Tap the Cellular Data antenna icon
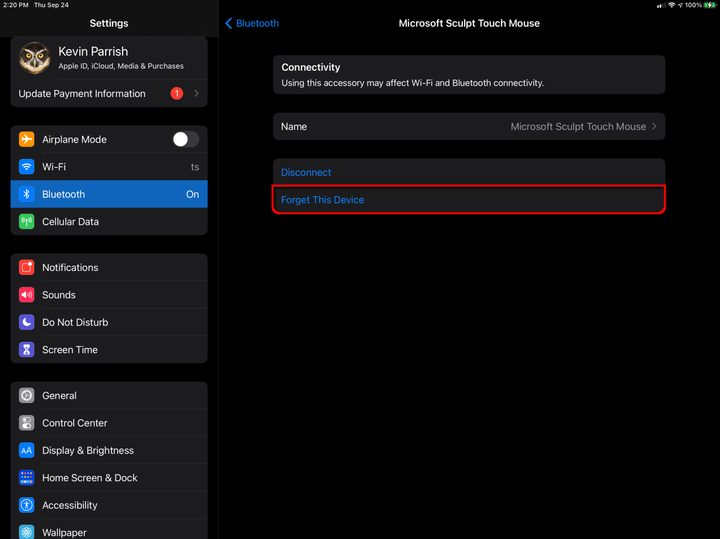Screen dimensions: 720x539 click(27, 221)
